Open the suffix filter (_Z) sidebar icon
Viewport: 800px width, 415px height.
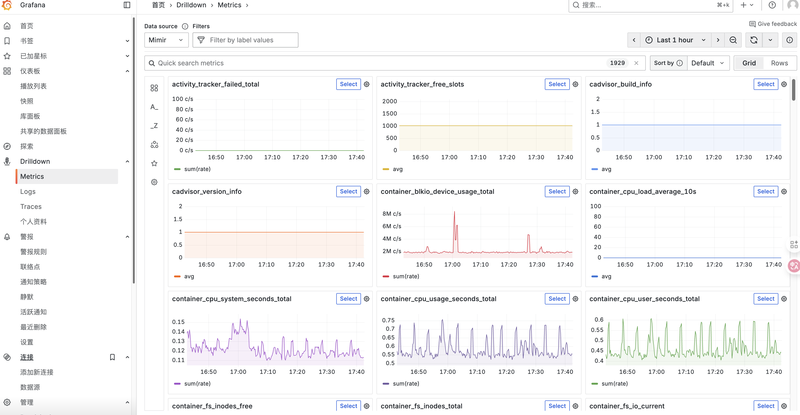click(154, 126)
